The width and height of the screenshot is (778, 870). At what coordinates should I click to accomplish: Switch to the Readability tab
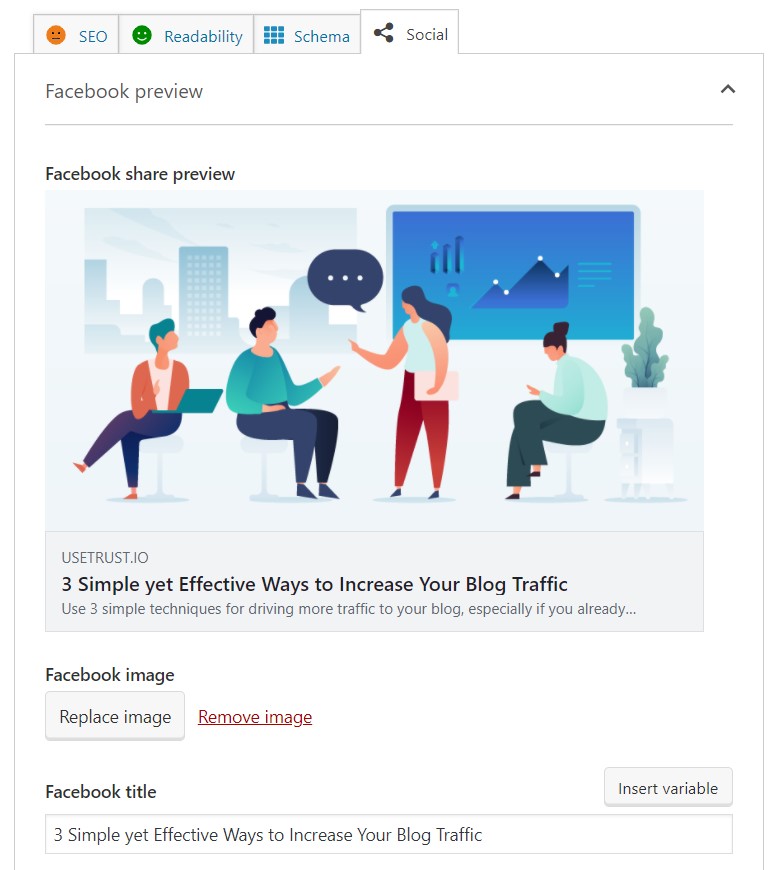pyautogui.click(x=186, y=35)
